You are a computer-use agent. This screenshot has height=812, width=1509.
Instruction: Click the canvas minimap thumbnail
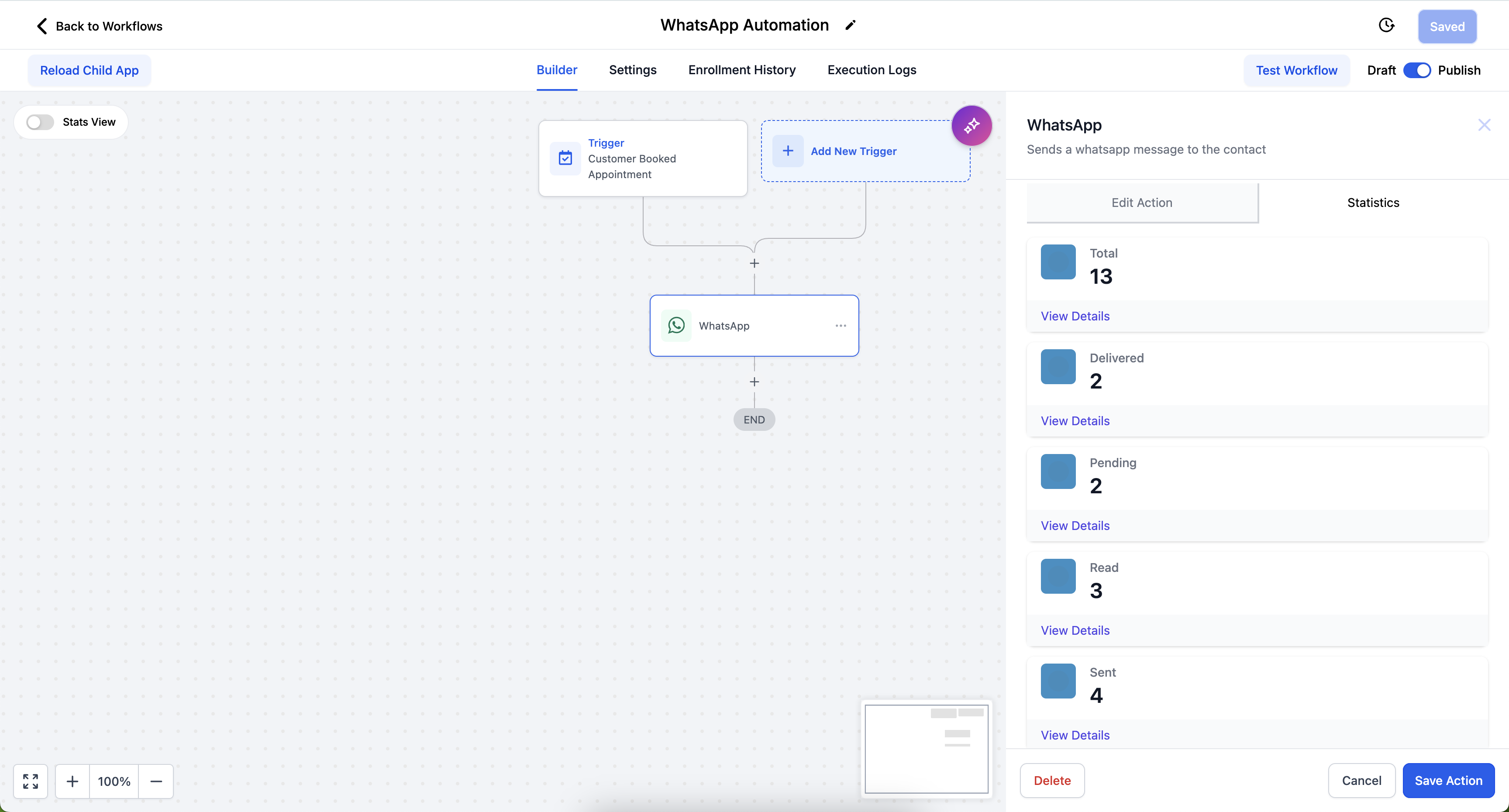(926, 749)
